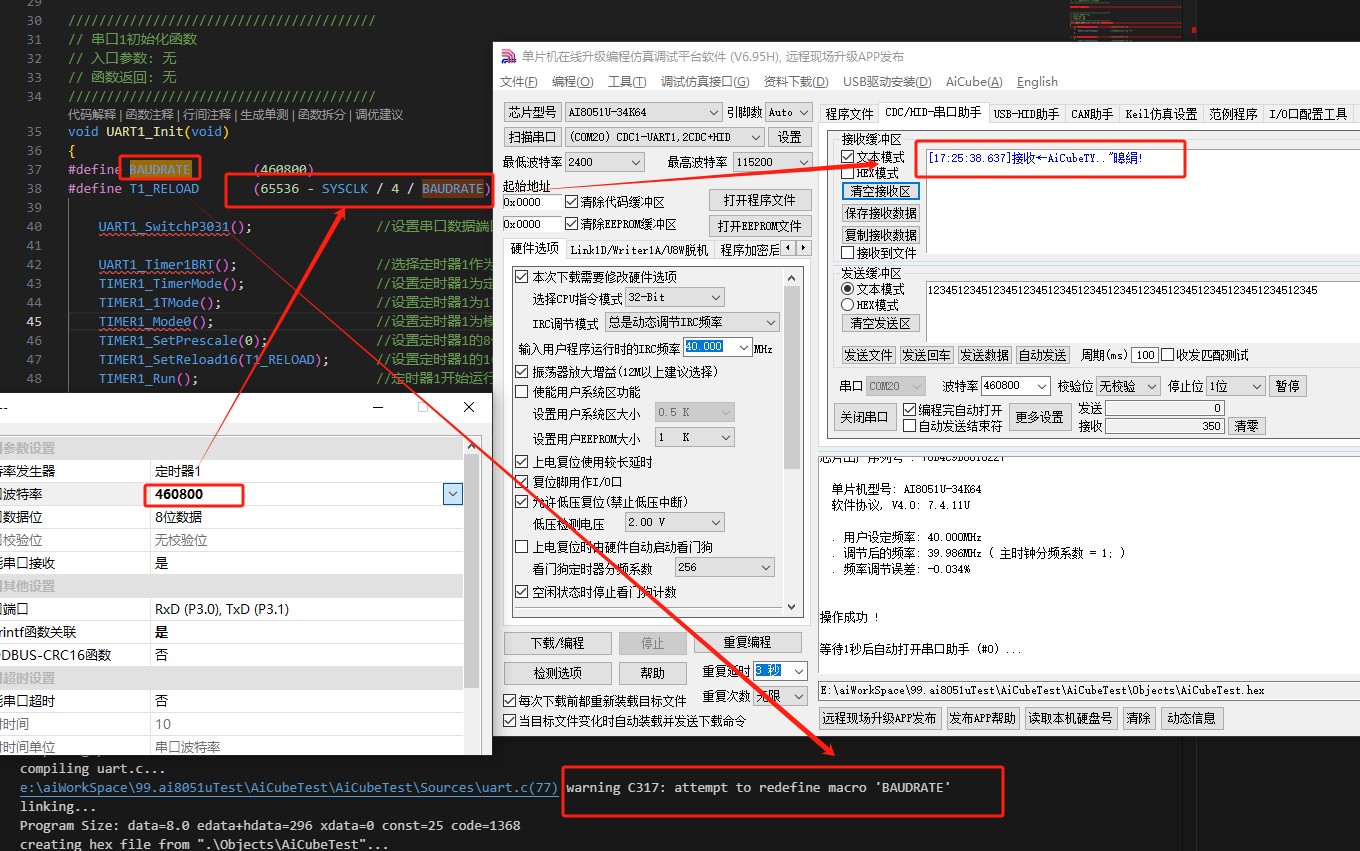Open the IRC调节模式 dropdown
Viewport: 1360px width, 851px height.
pyautogui.click(x=771, y=323)
